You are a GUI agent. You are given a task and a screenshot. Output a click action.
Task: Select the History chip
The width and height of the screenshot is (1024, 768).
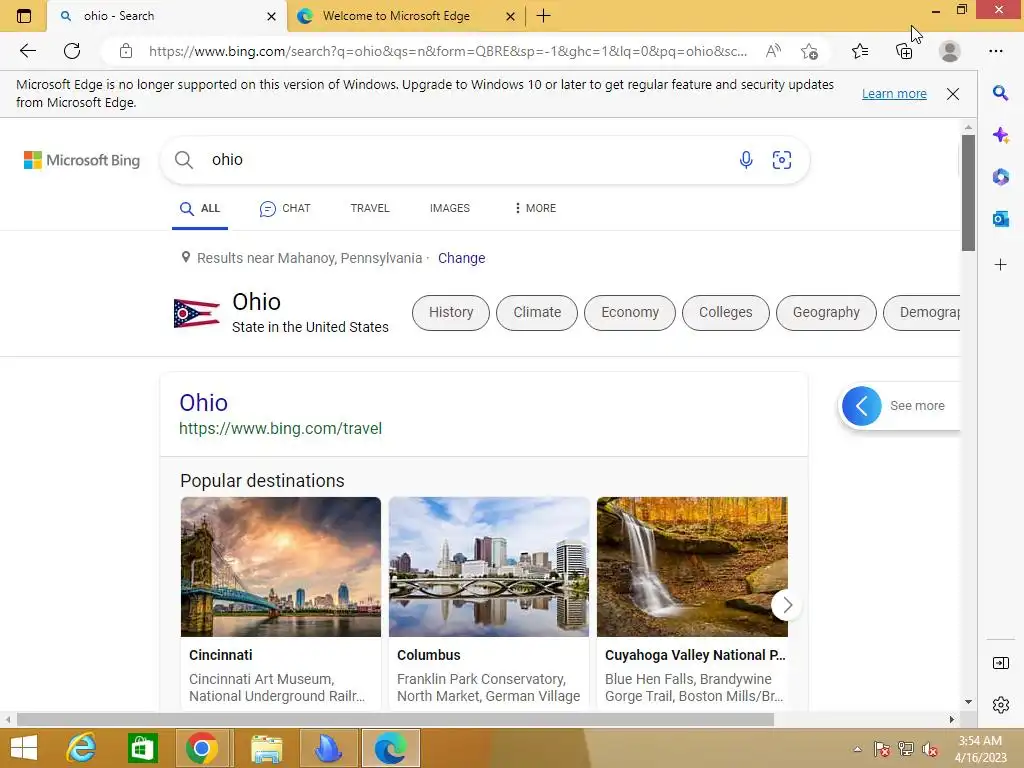pos(451,312)
